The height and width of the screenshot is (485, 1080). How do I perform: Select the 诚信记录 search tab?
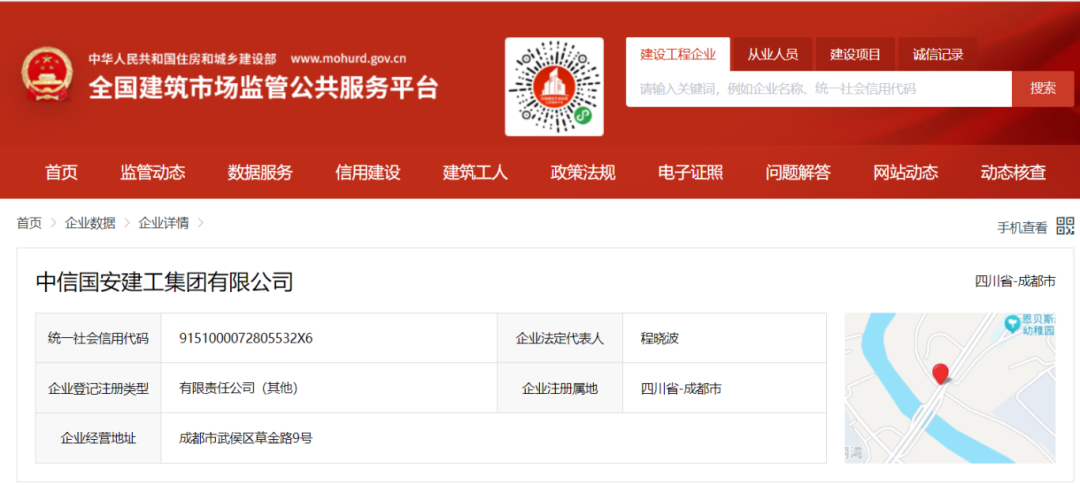tap(937, 55)
